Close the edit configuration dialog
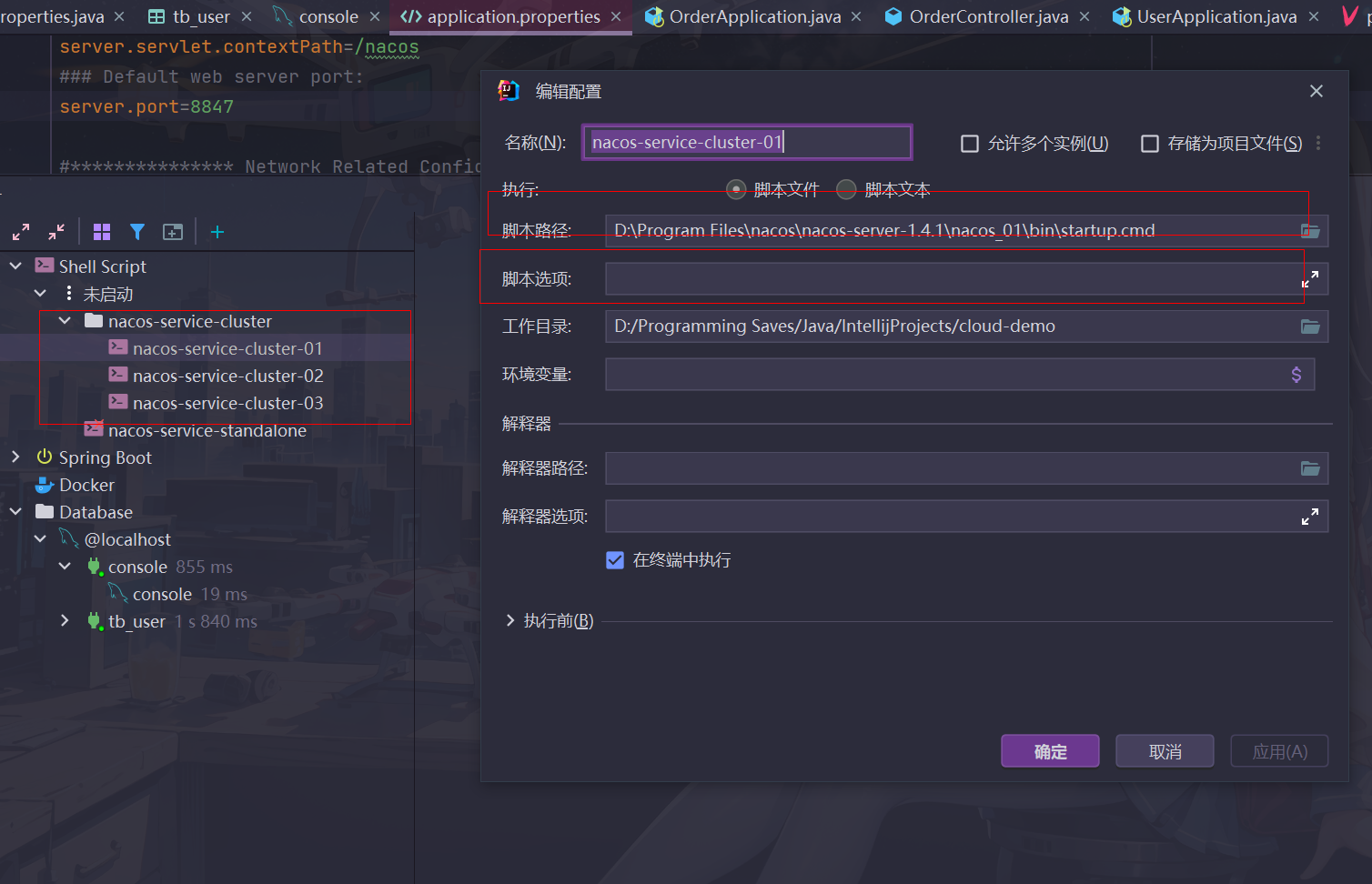 (x=1317, y=91)
